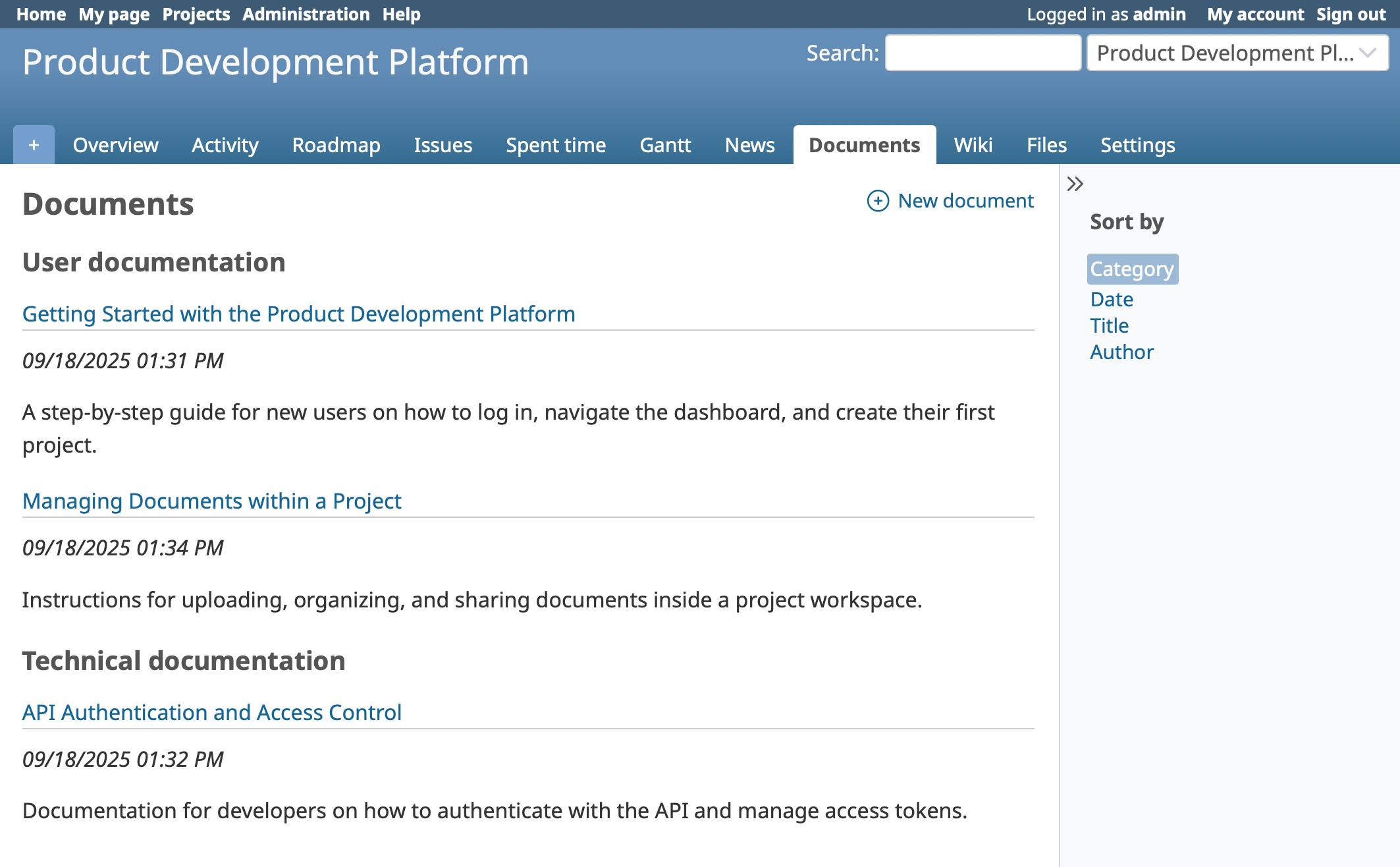
Task: Open the Projects menu
Action: [196, 14]
